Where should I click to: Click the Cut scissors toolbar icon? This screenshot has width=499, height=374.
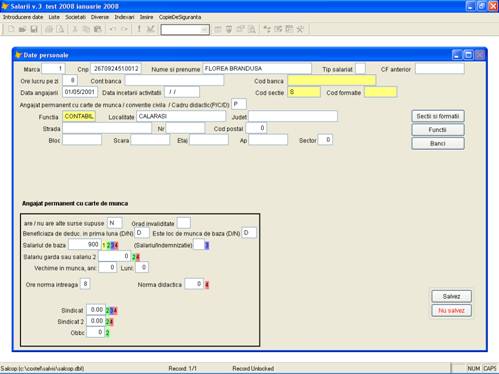[75, 29]
